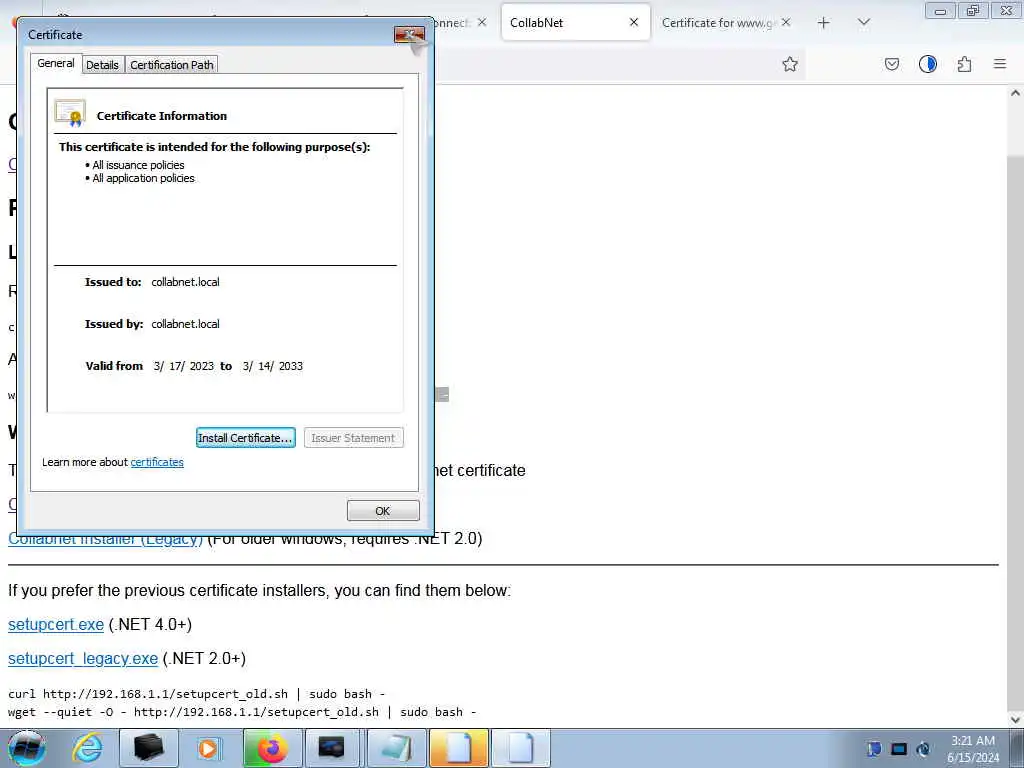This screenshot has height=768, width=1024.
Task: Click the Firefox account shield icon
Action: click(x=928, y=64)
